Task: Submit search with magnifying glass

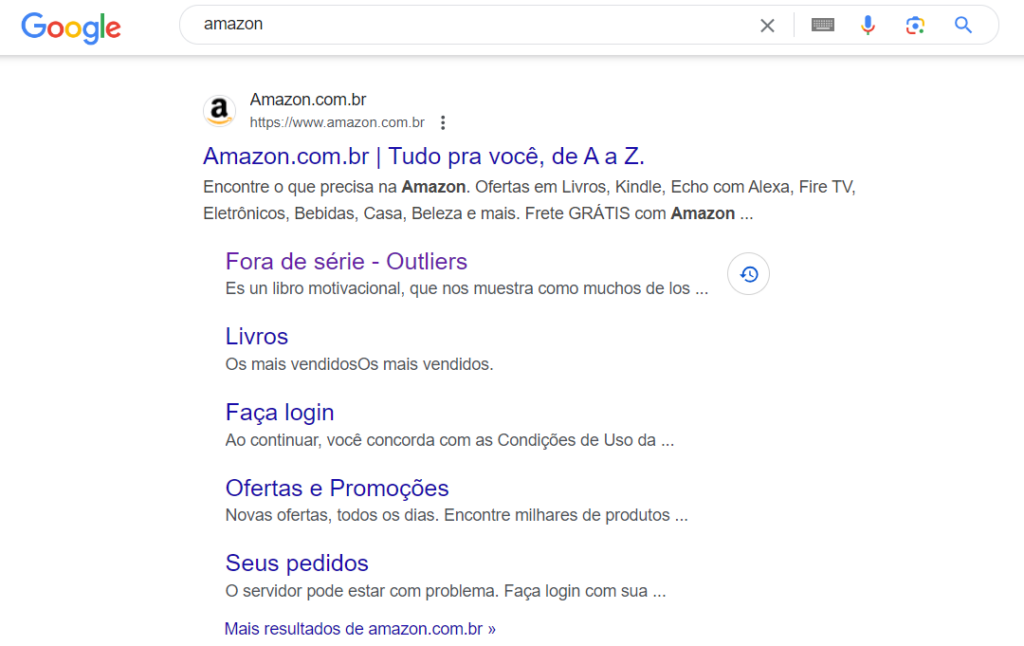Action: (963, 26)
